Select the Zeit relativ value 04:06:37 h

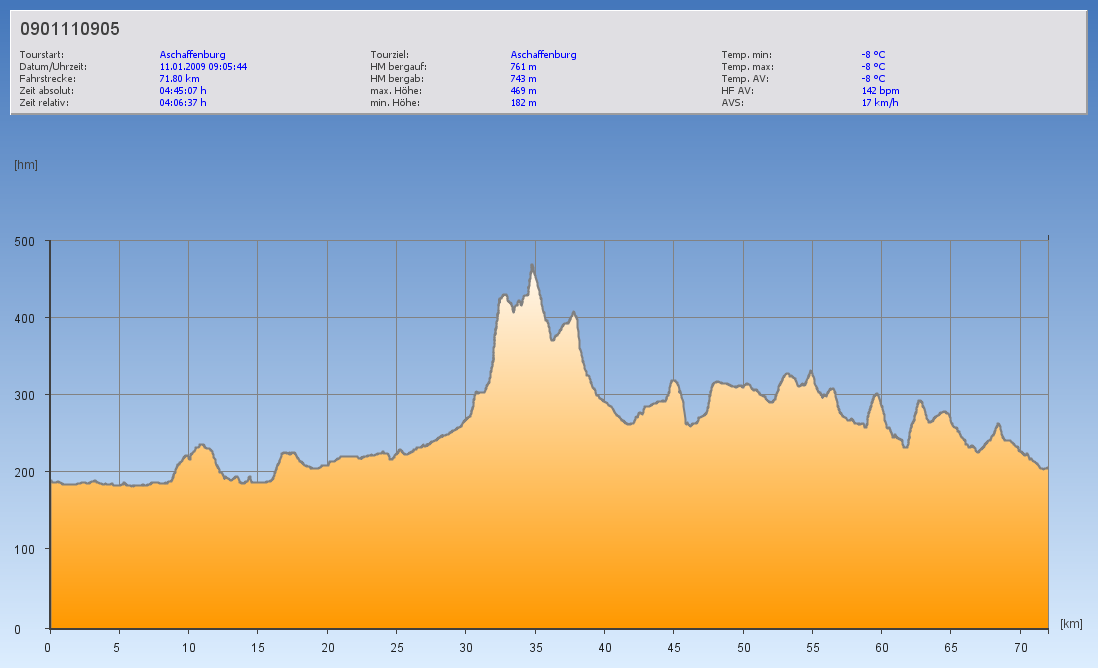coord(183,103)
